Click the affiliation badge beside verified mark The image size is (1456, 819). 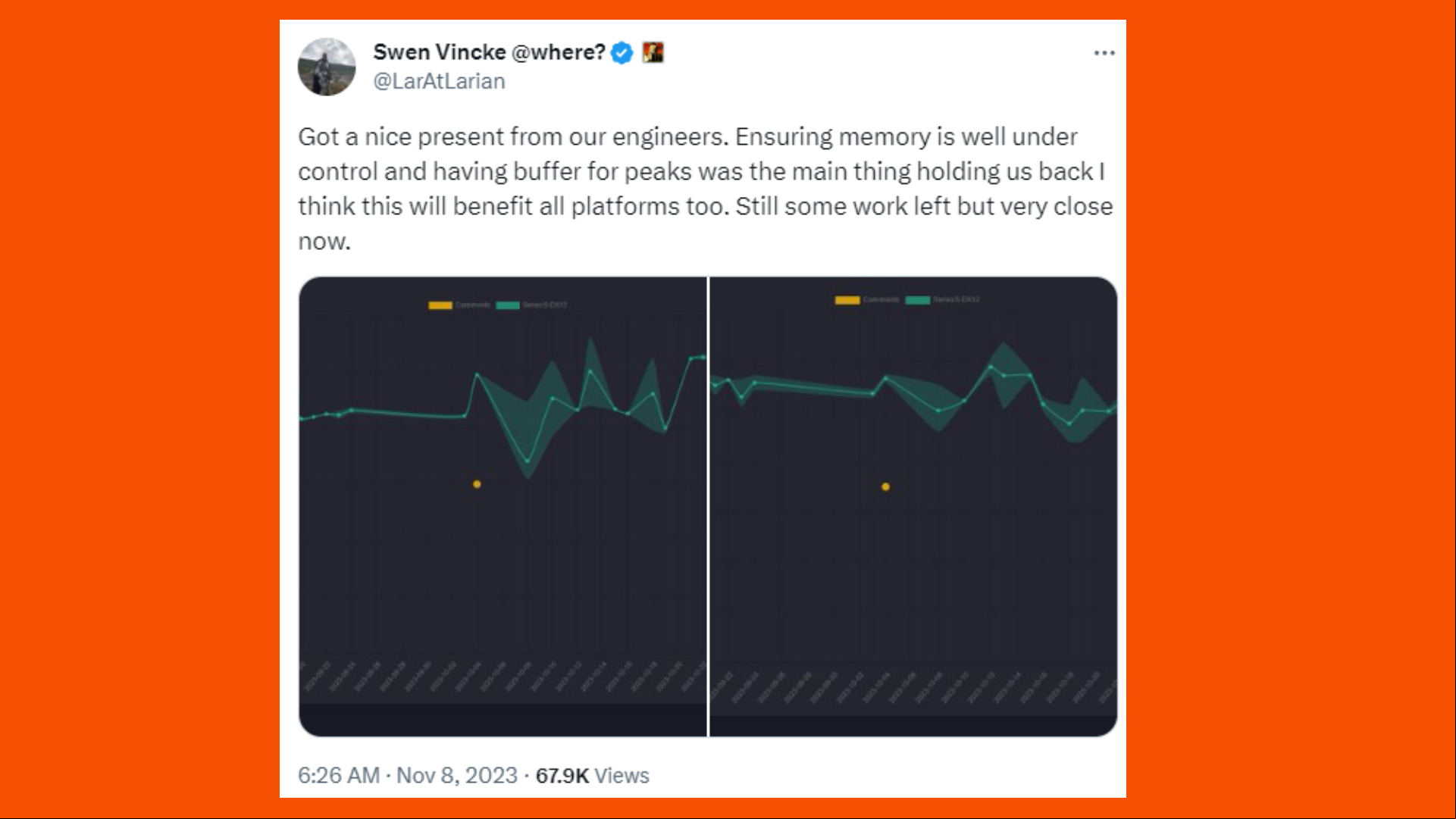click(653, 52)
